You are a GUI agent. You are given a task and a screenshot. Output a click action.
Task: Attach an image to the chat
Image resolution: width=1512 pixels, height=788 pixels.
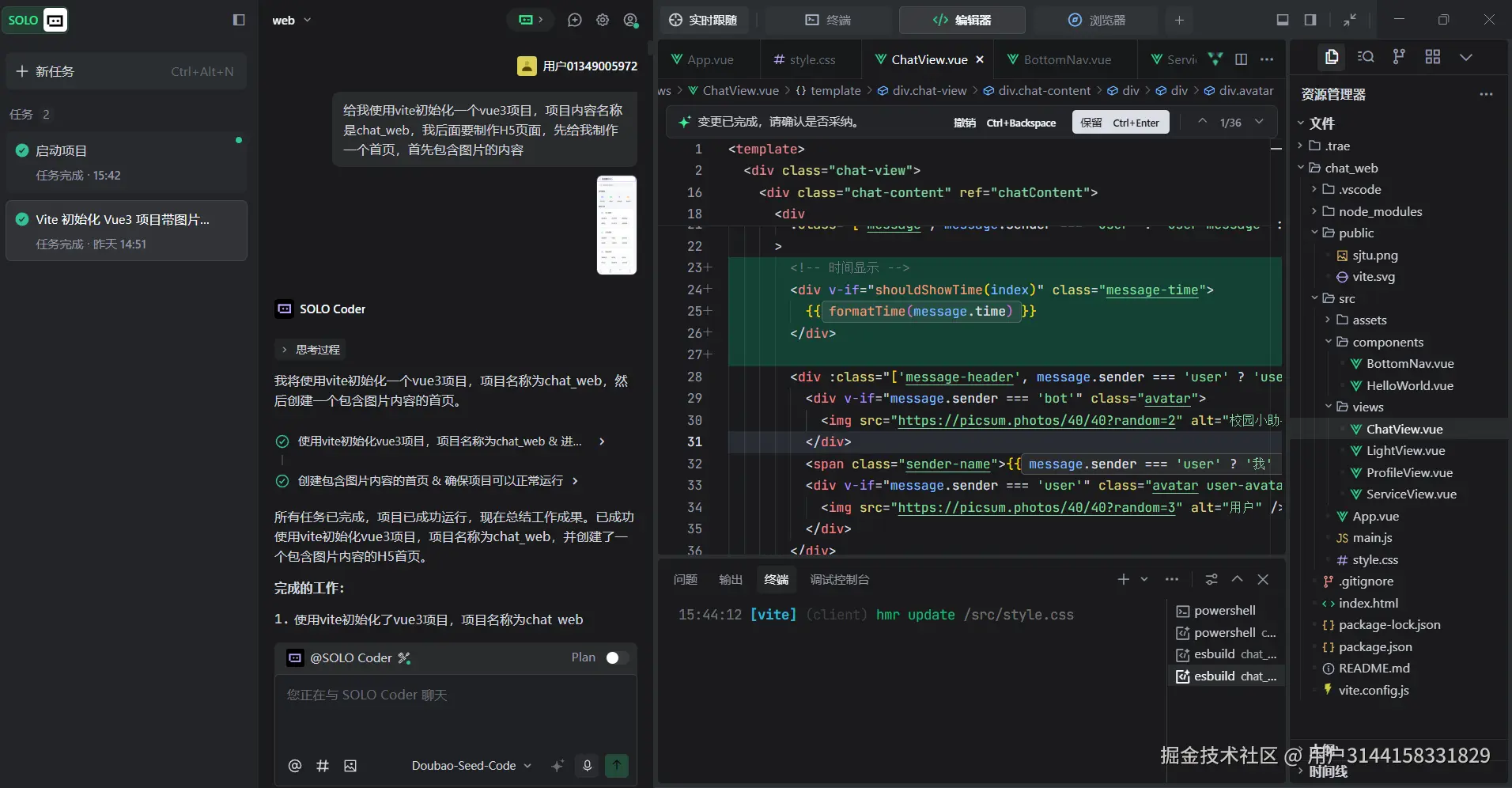click(x=350, y=766)
